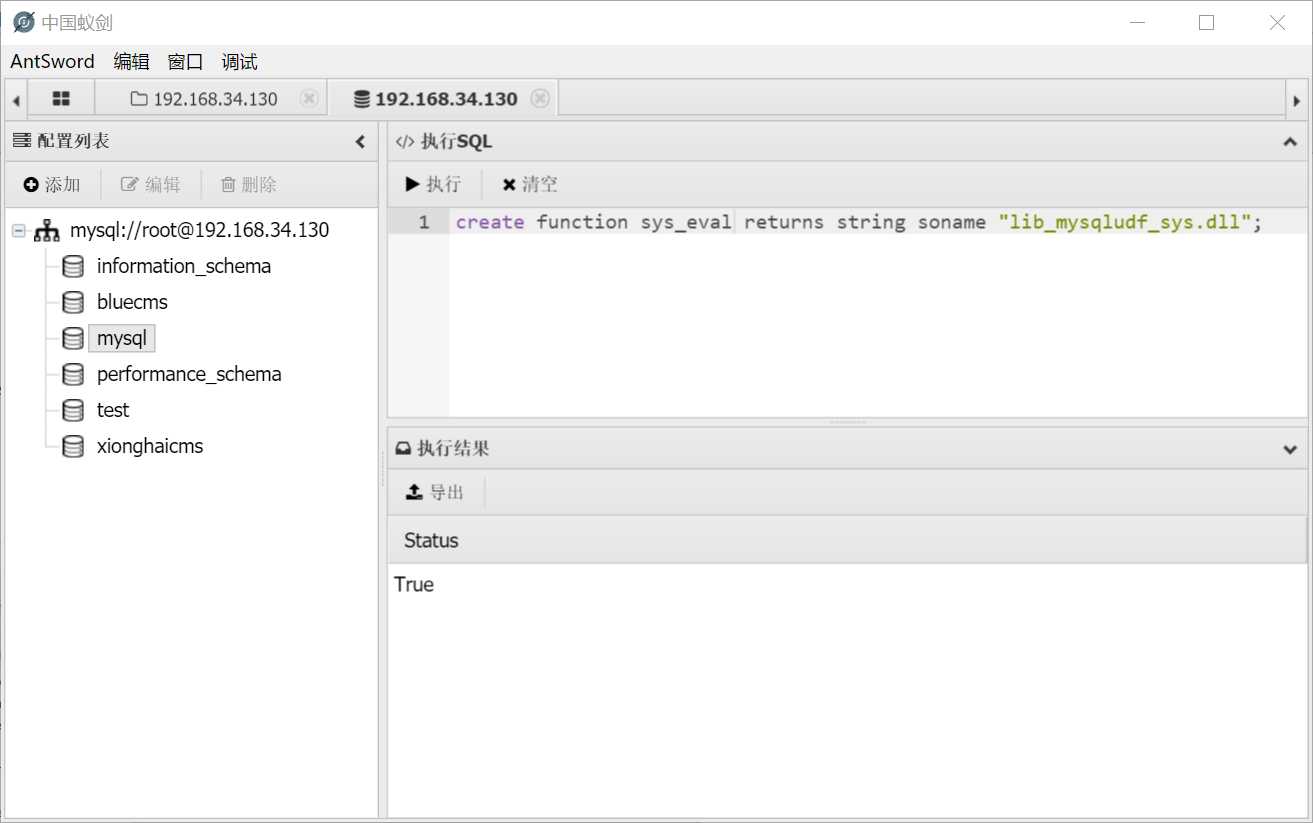Select the True result cell
The image size is (1313, 823).
[x=414, y=584]
